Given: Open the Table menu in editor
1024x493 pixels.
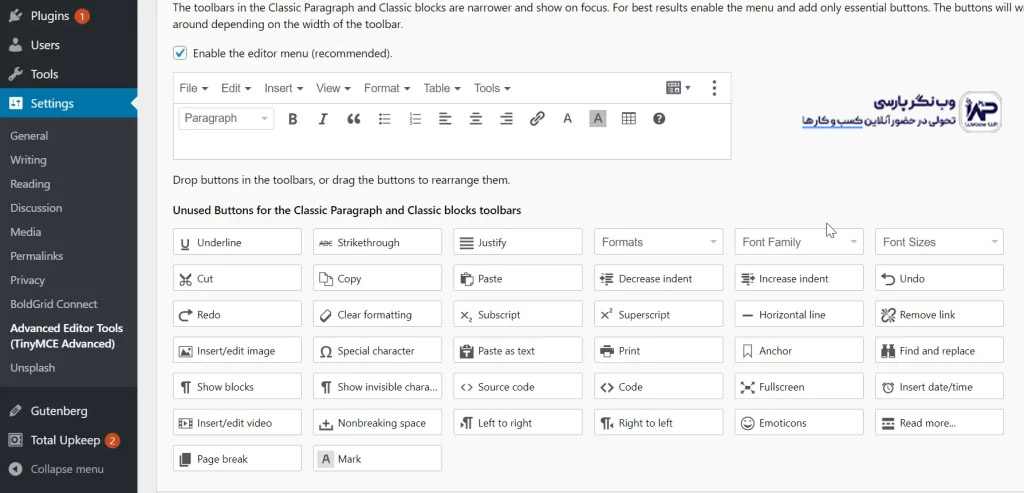Looking at the screenshot, I should coord(442,88).
